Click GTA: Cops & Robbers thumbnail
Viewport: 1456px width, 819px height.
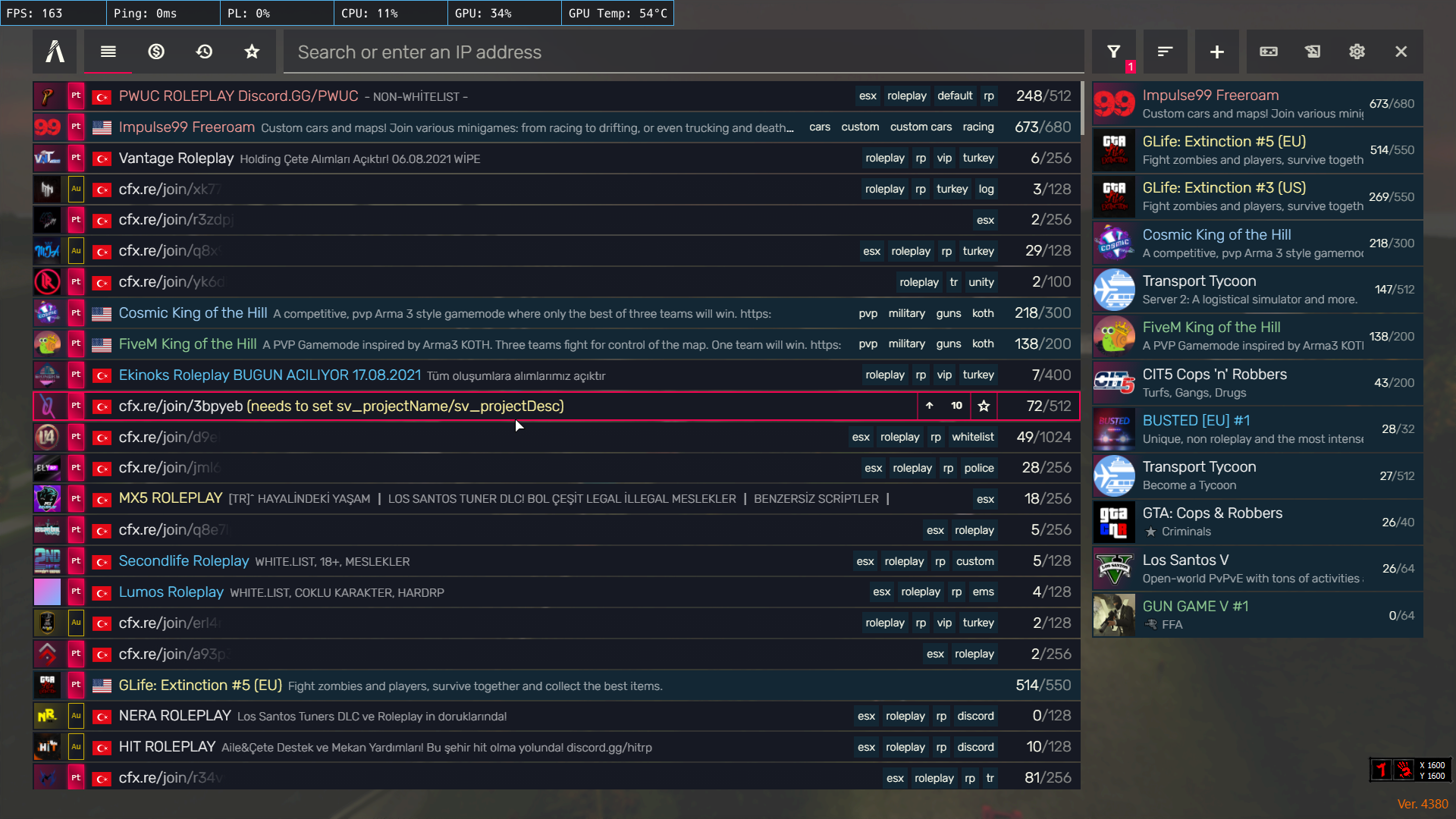click(1114, 522)
